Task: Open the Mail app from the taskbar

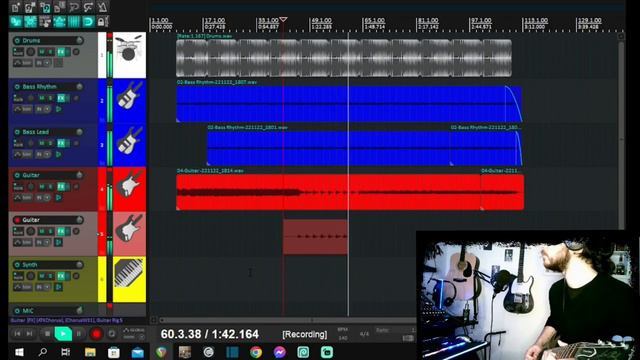Action: pyautogui.click(x=138, y=352)
